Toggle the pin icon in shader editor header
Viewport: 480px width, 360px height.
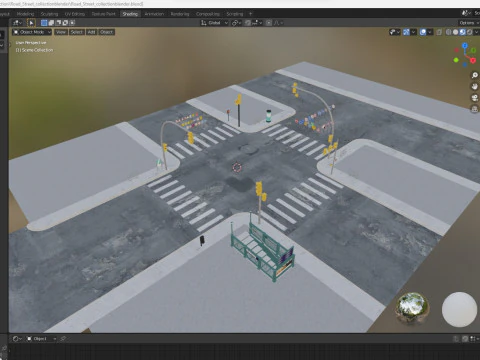coord(63,339)
